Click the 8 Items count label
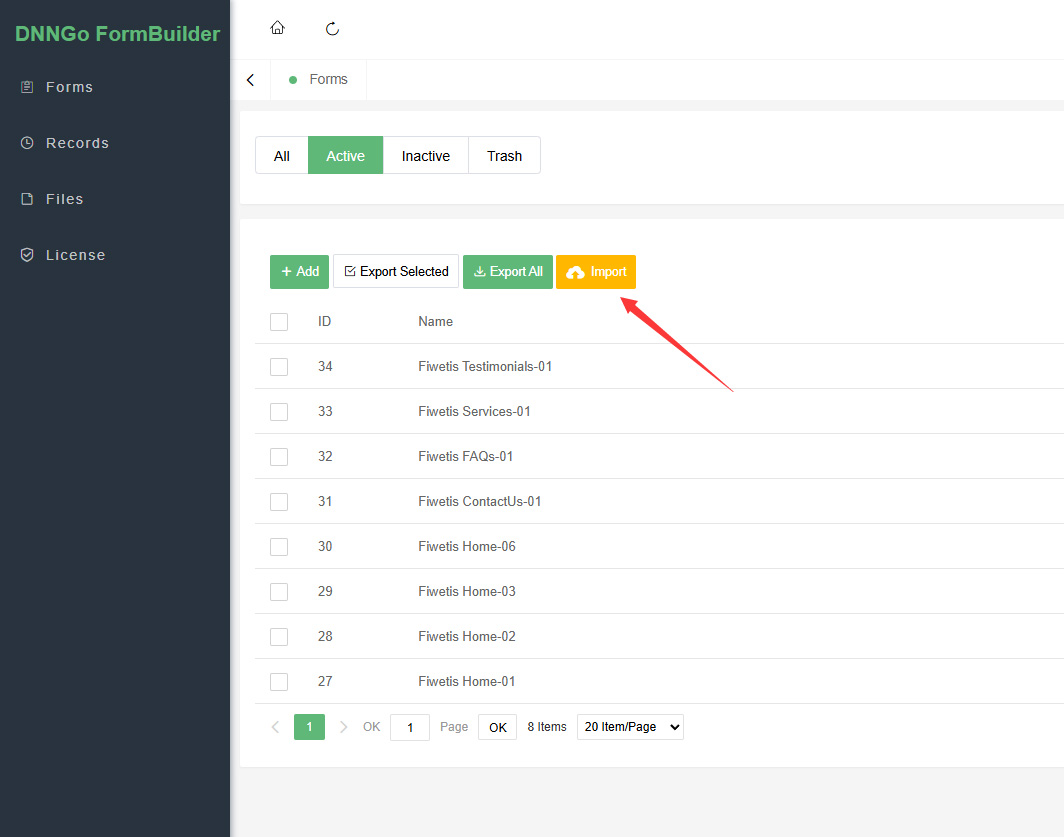Screen dimensions: 1064x837 547,727
